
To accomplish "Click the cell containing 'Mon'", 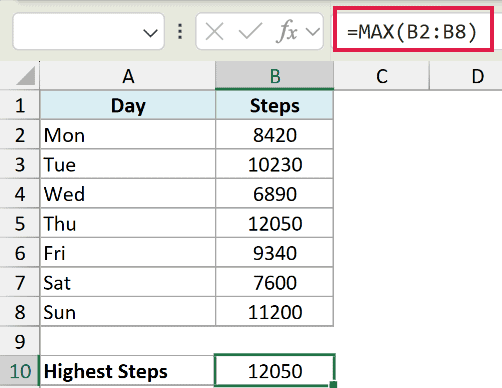I will coord(128,135).
